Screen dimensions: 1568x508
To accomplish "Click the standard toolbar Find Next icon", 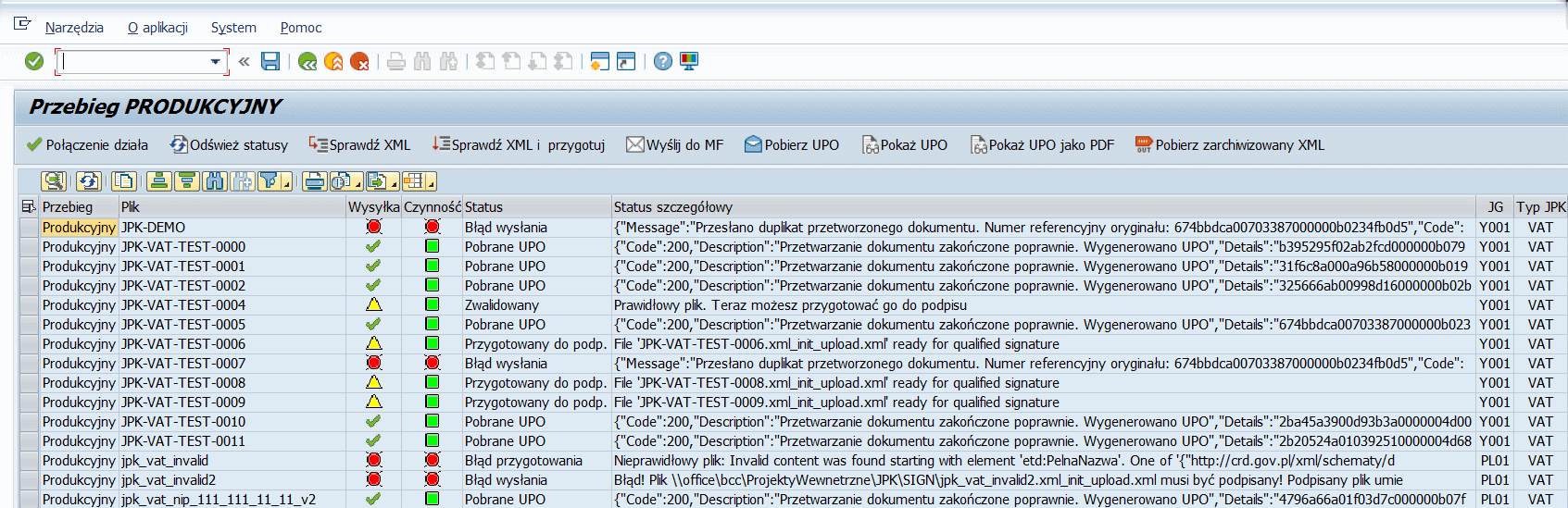I will click(448, 61).
